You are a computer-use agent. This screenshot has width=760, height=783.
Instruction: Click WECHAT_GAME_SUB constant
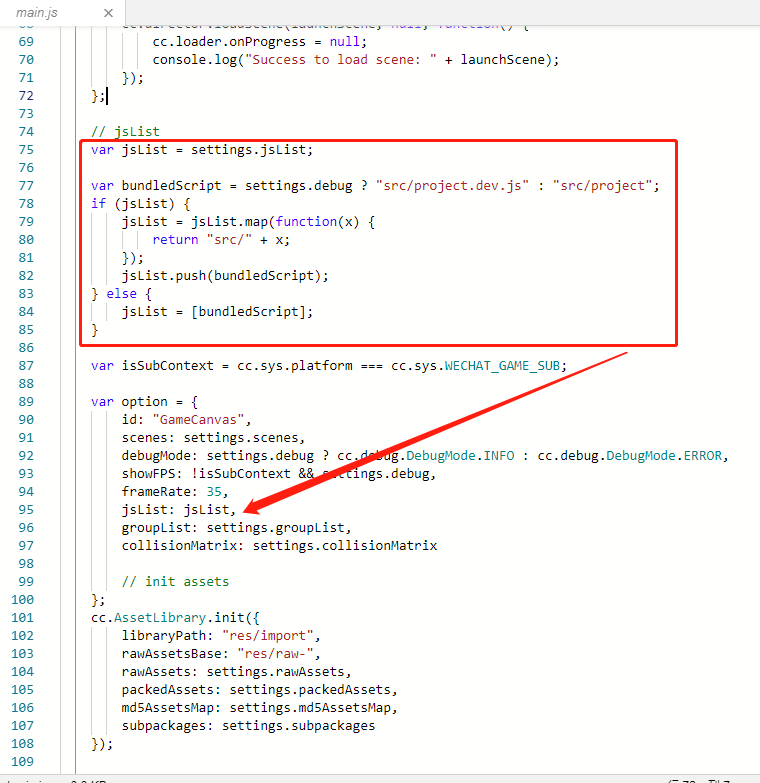(x=502, y=366)
